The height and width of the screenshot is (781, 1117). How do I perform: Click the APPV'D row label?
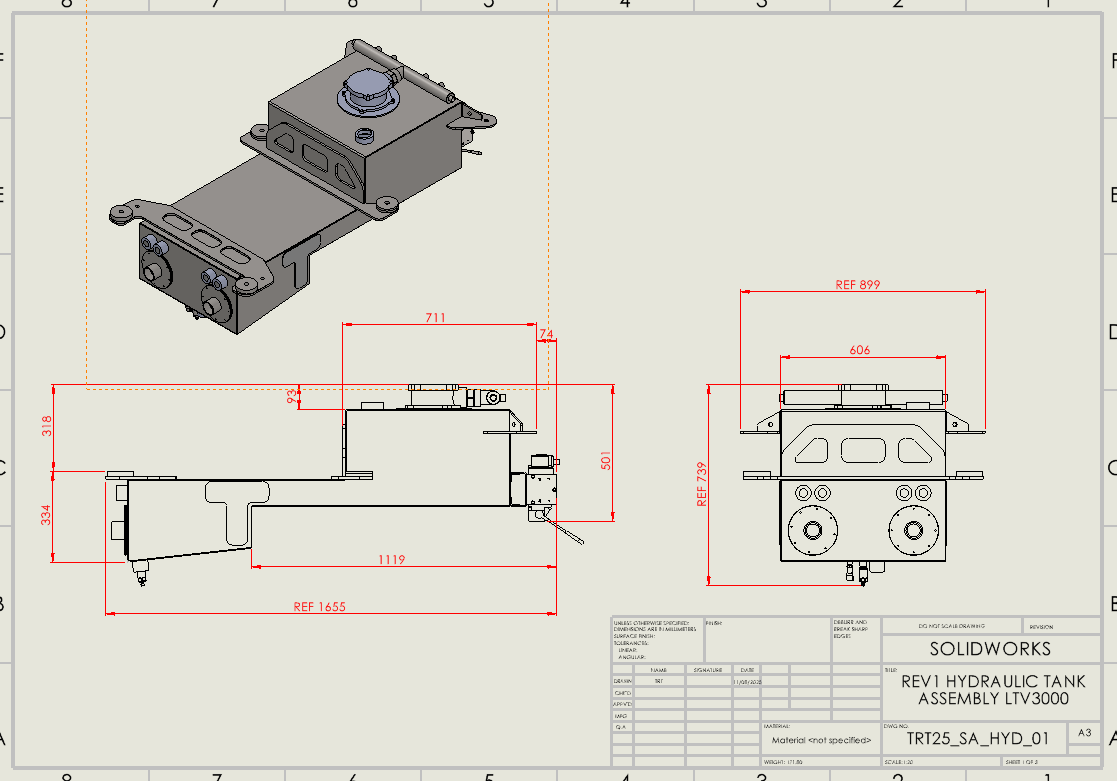point(623,704)
